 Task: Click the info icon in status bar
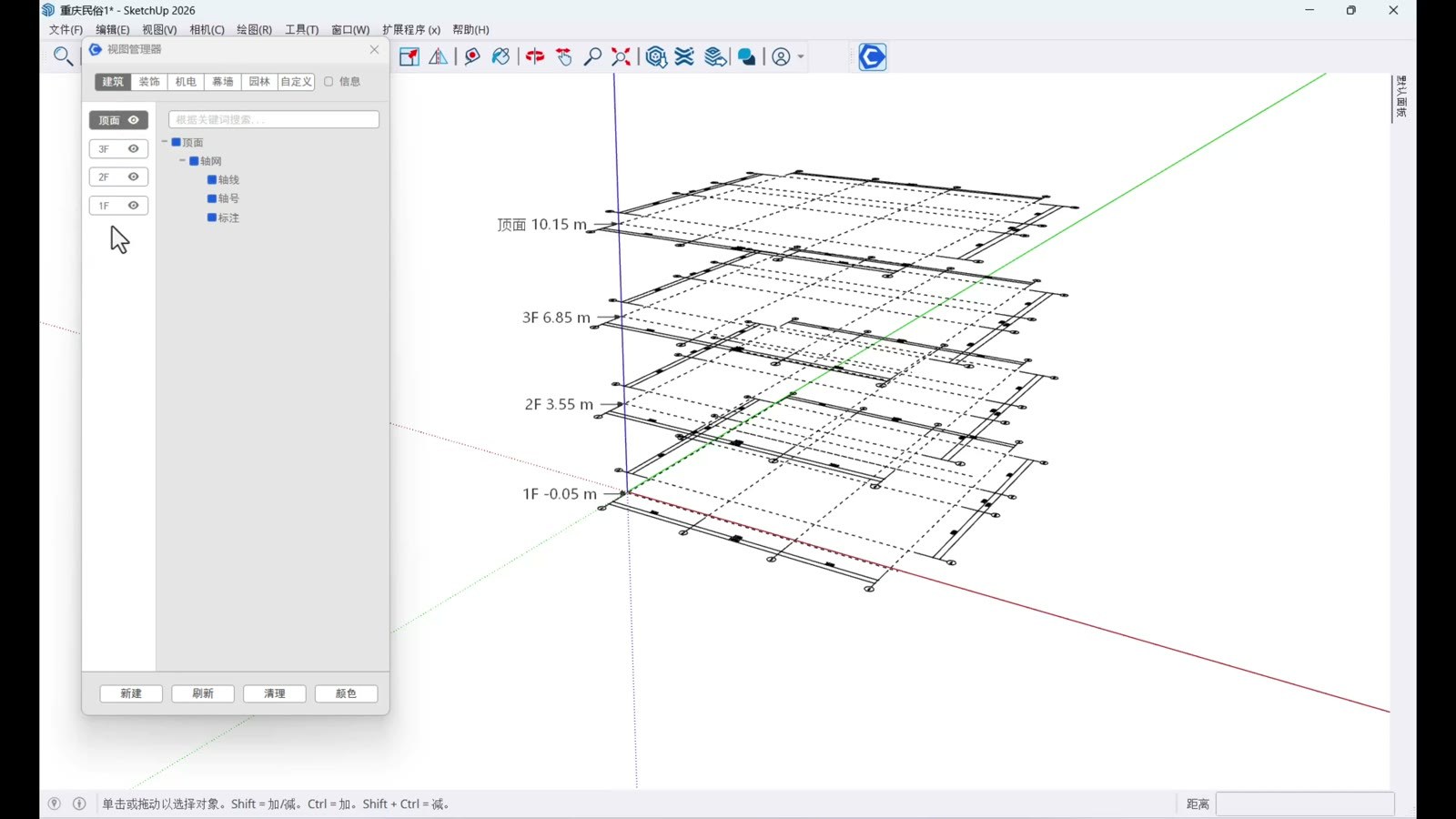[79, 804]
